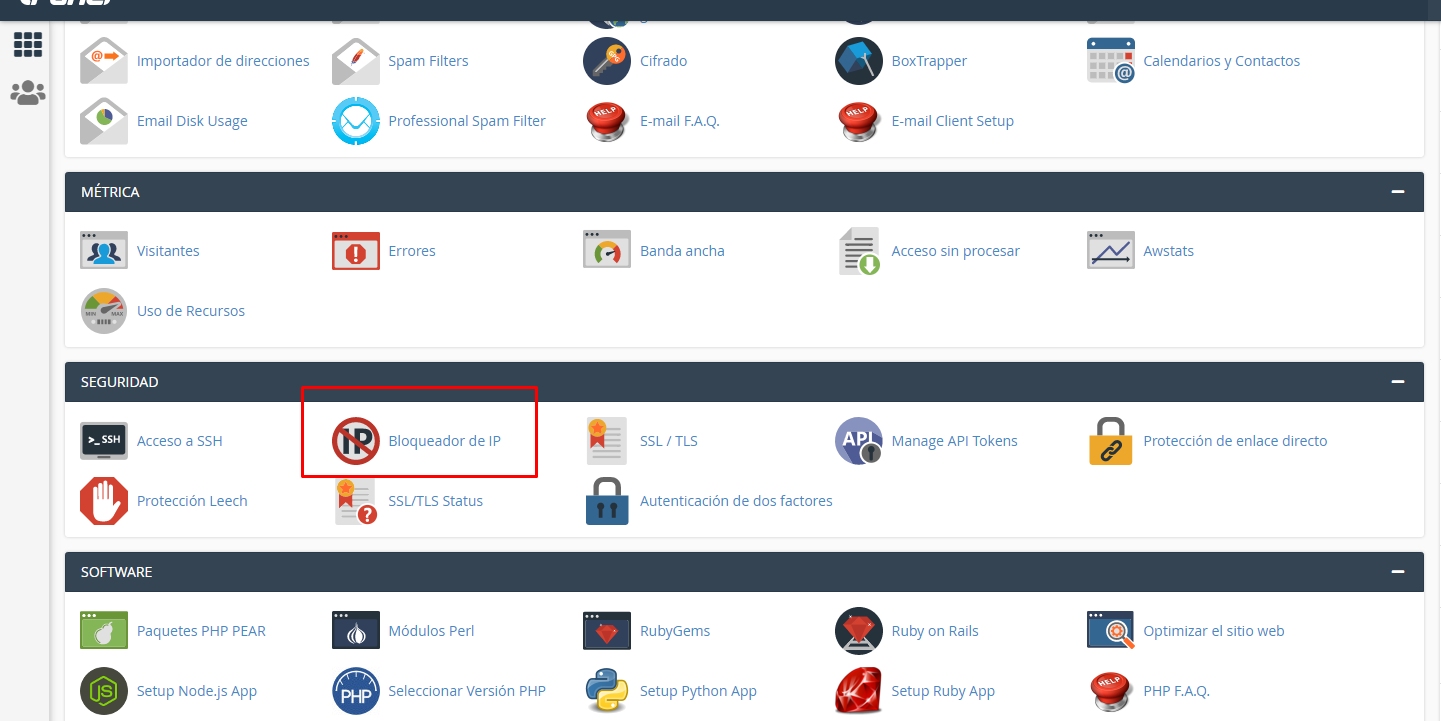The width and height of the screenshot is (1441, 721).
Task: Open the Setup Python App icon
Action: (x=607, y=691)
